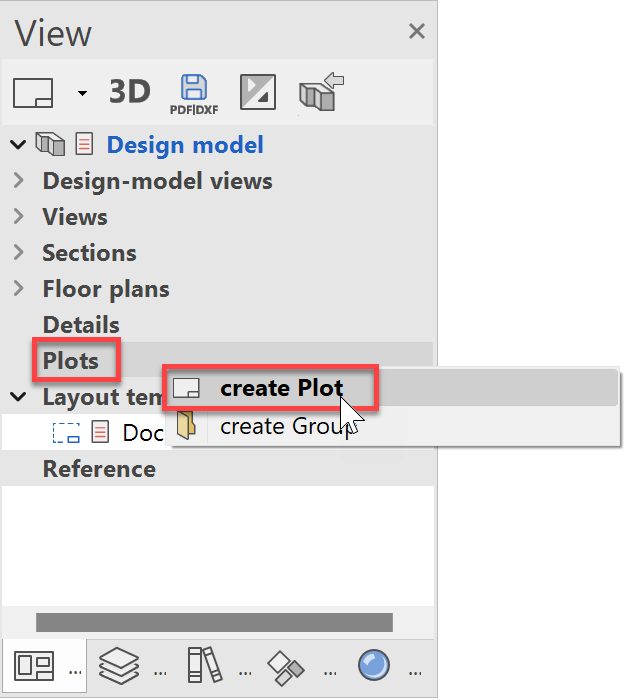
Task: Open the View panel tab icon at bottom
Action: click(x=34, y=666)
